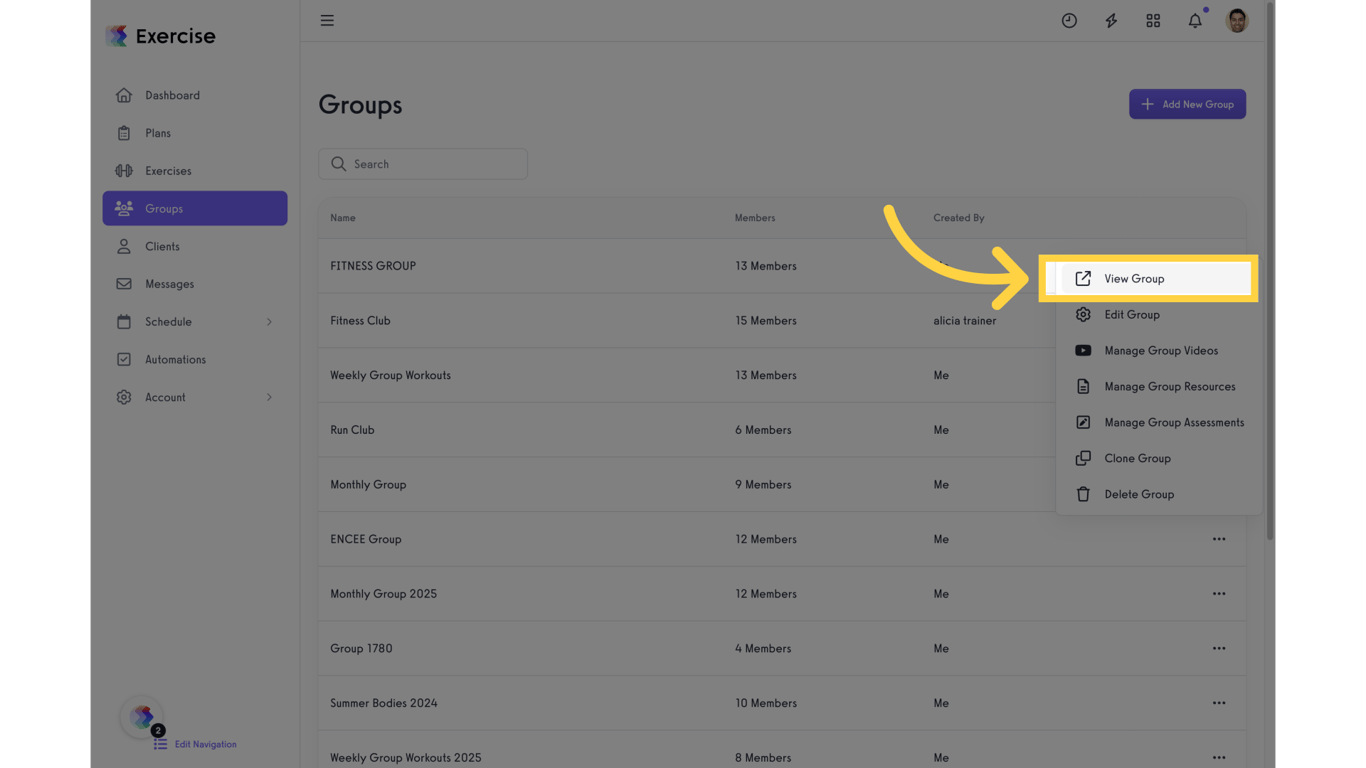The width and height of the screenshot is (1366, 768).
Task: Choose 'Manage Group Assessments' from the menu
Action: click(1174, 422)
